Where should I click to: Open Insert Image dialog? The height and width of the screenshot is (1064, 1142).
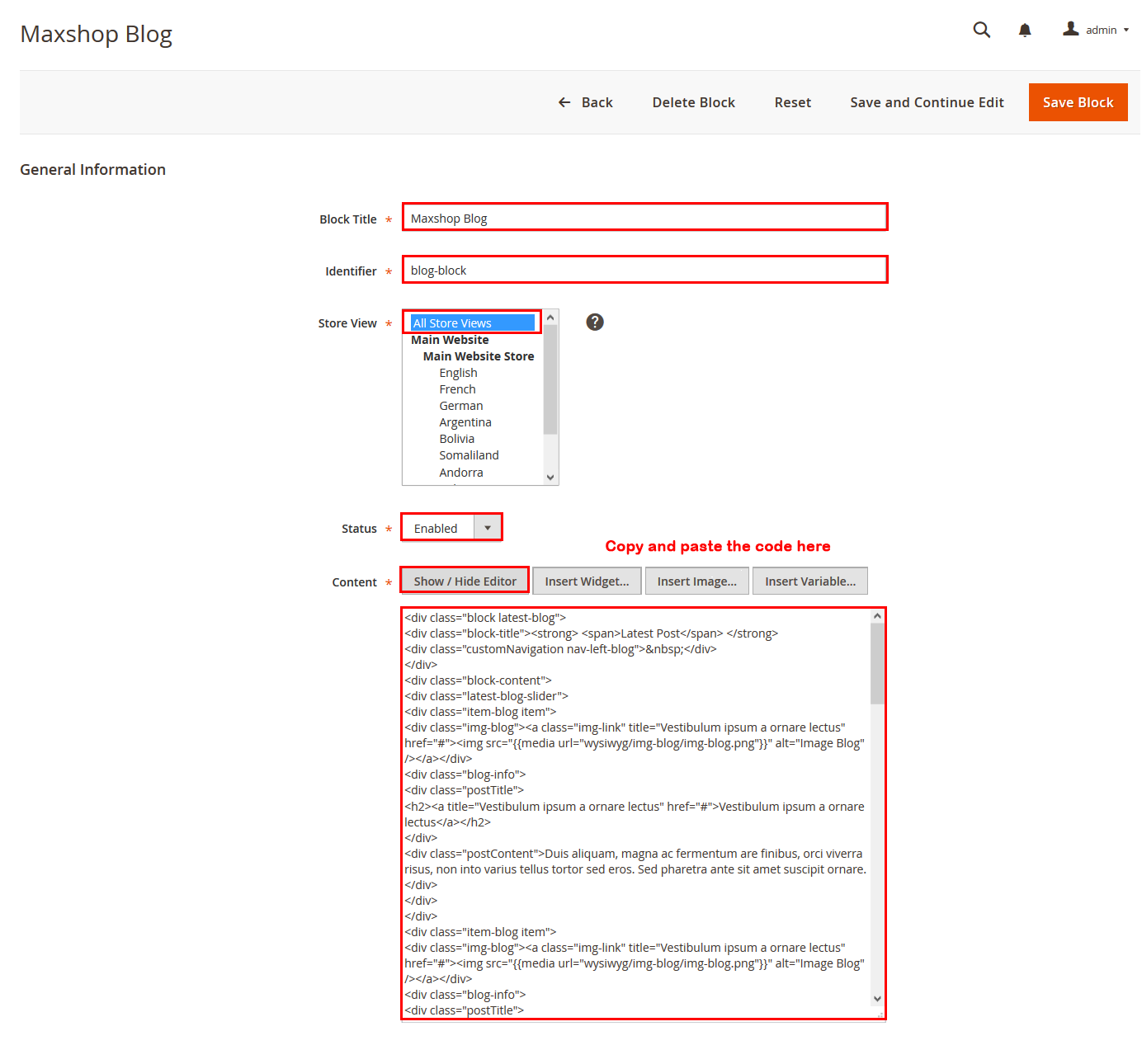[x=696, y=581]
